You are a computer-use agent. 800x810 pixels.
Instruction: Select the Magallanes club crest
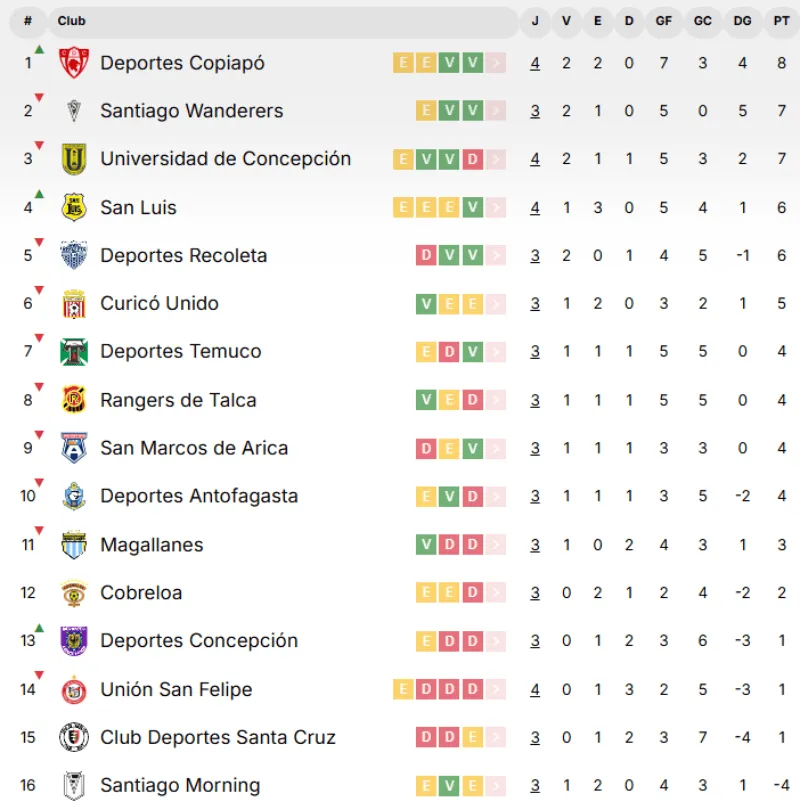tap(74, 544)
